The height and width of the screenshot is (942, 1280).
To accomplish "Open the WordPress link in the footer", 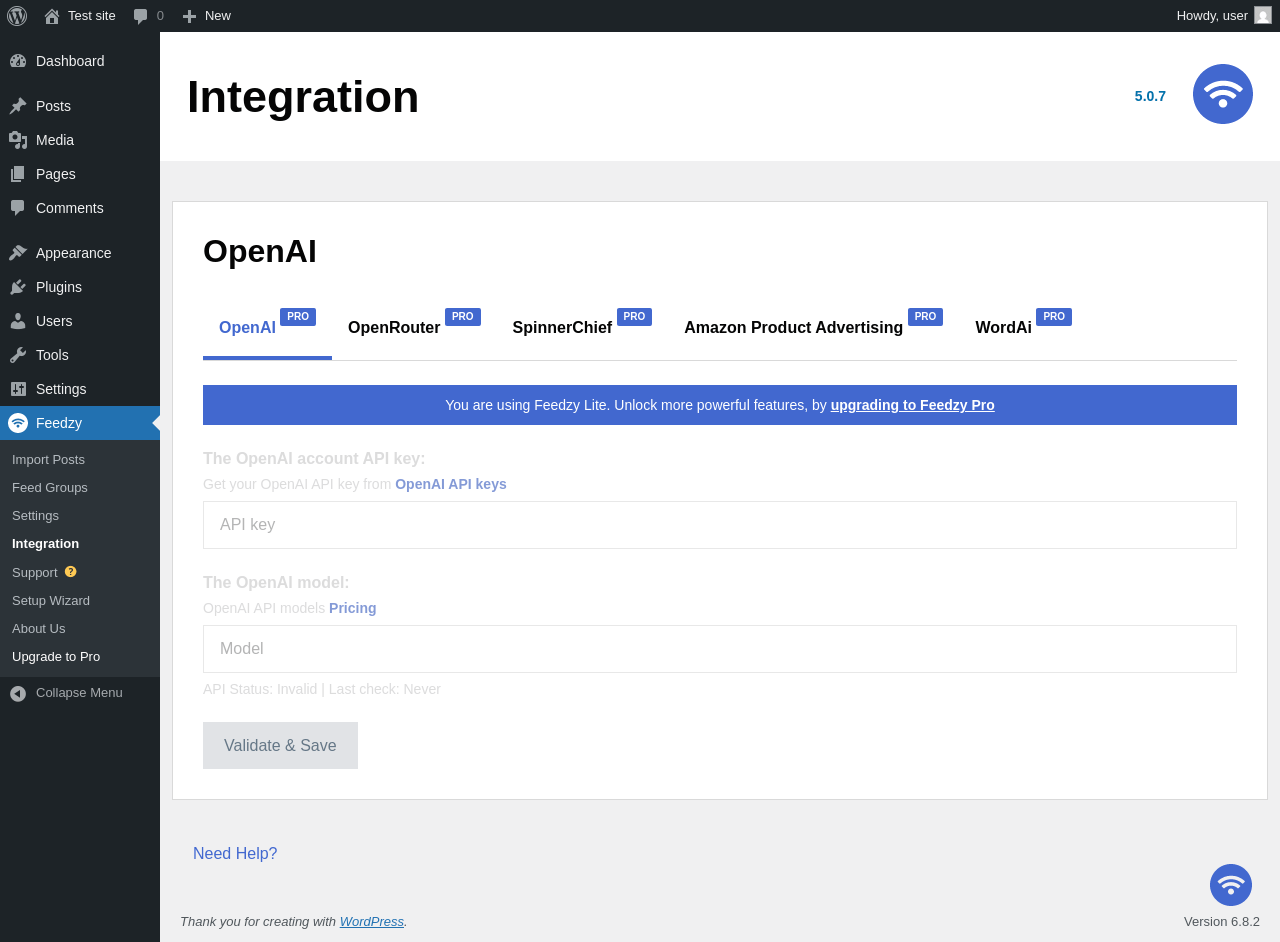I will click(372, 922).
